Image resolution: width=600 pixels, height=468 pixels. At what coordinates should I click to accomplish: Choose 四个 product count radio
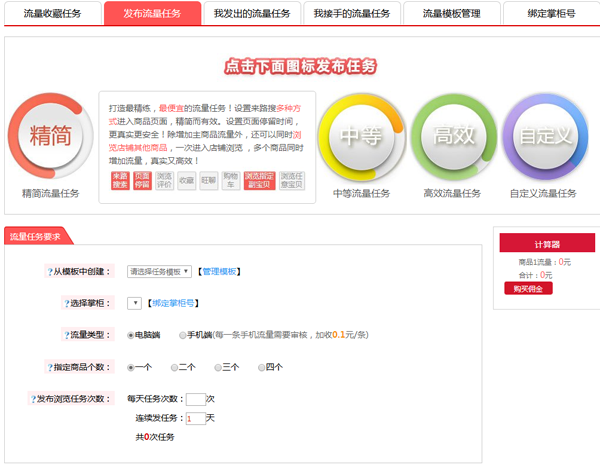click(x=261, y=368)
